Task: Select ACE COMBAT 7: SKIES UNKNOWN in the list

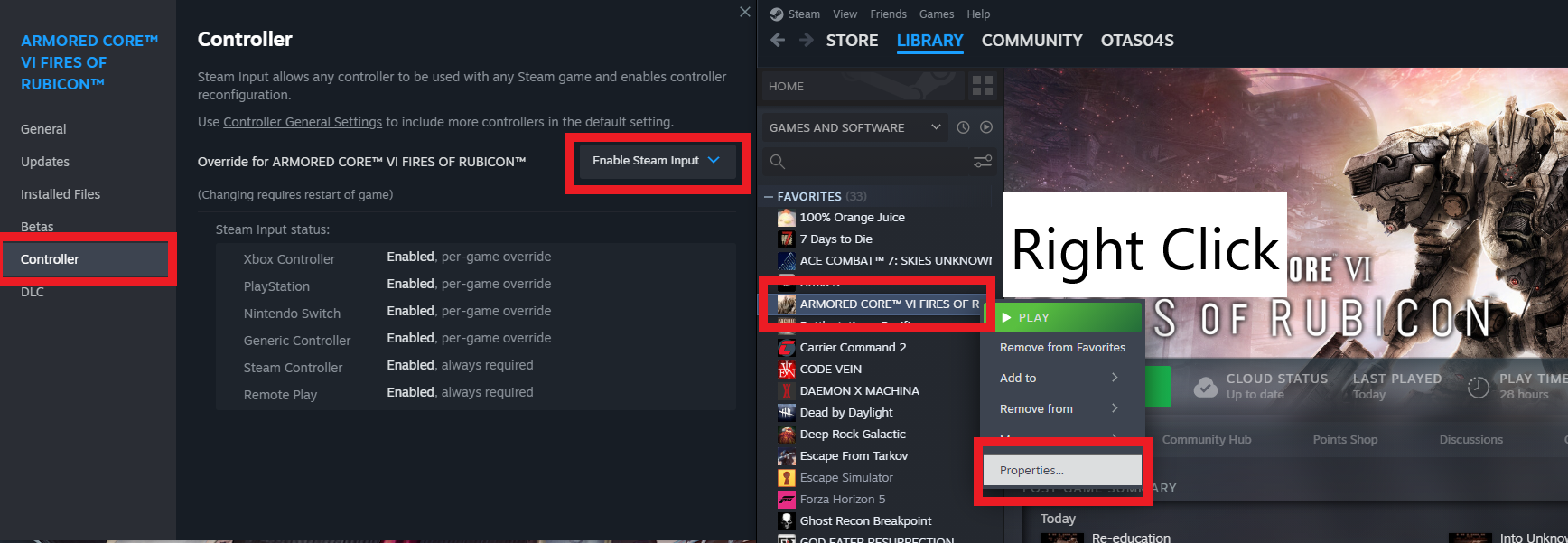Action: coord(895,260)
